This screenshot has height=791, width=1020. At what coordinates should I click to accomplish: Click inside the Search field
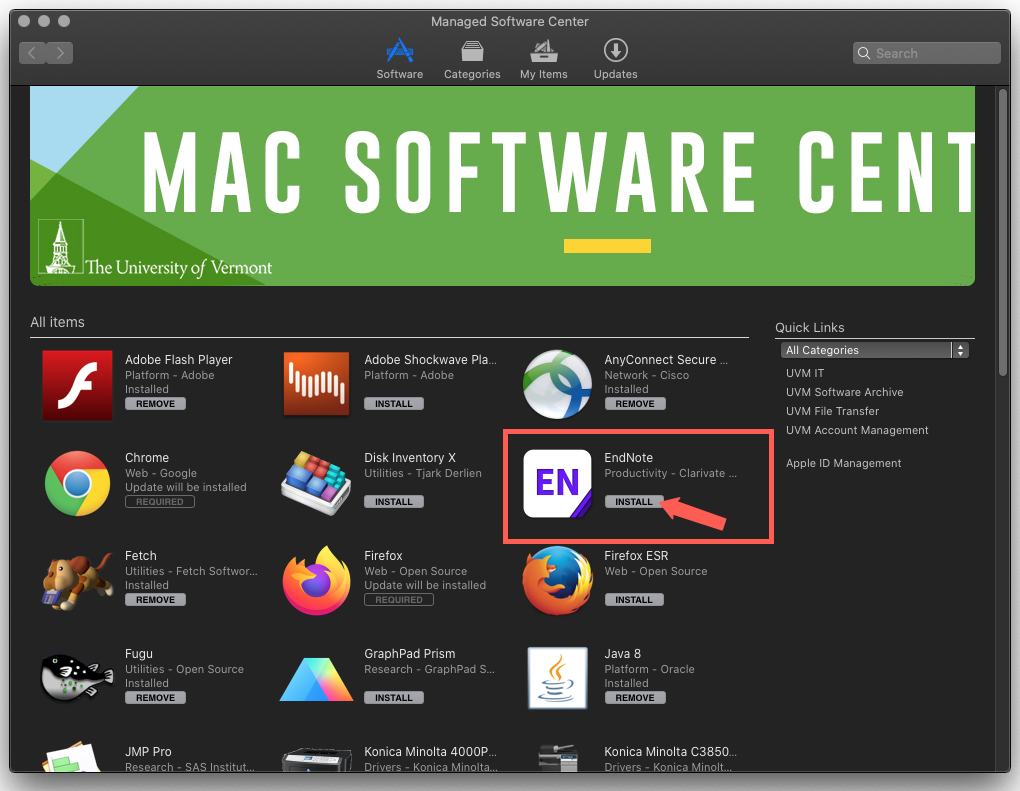pos(925,52)
